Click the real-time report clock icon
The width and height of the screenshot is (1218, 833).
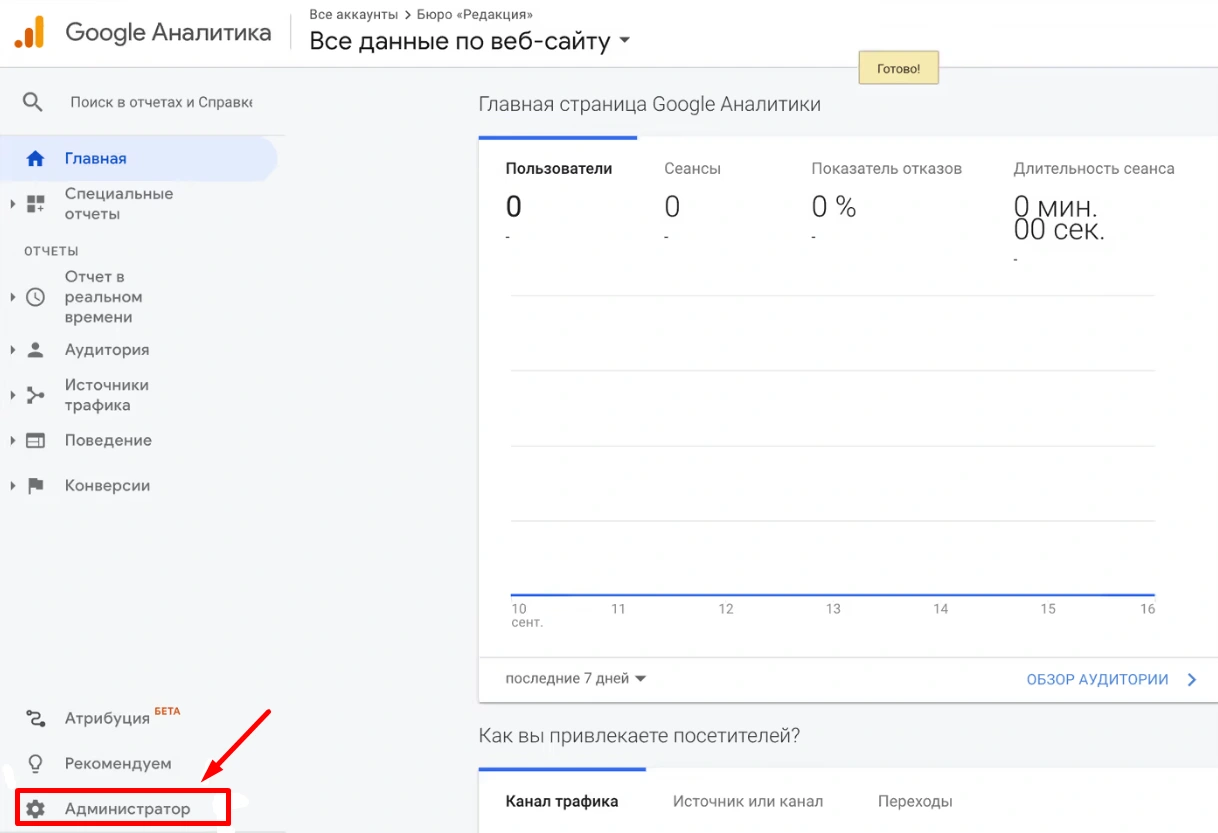(x=36, y=297)
